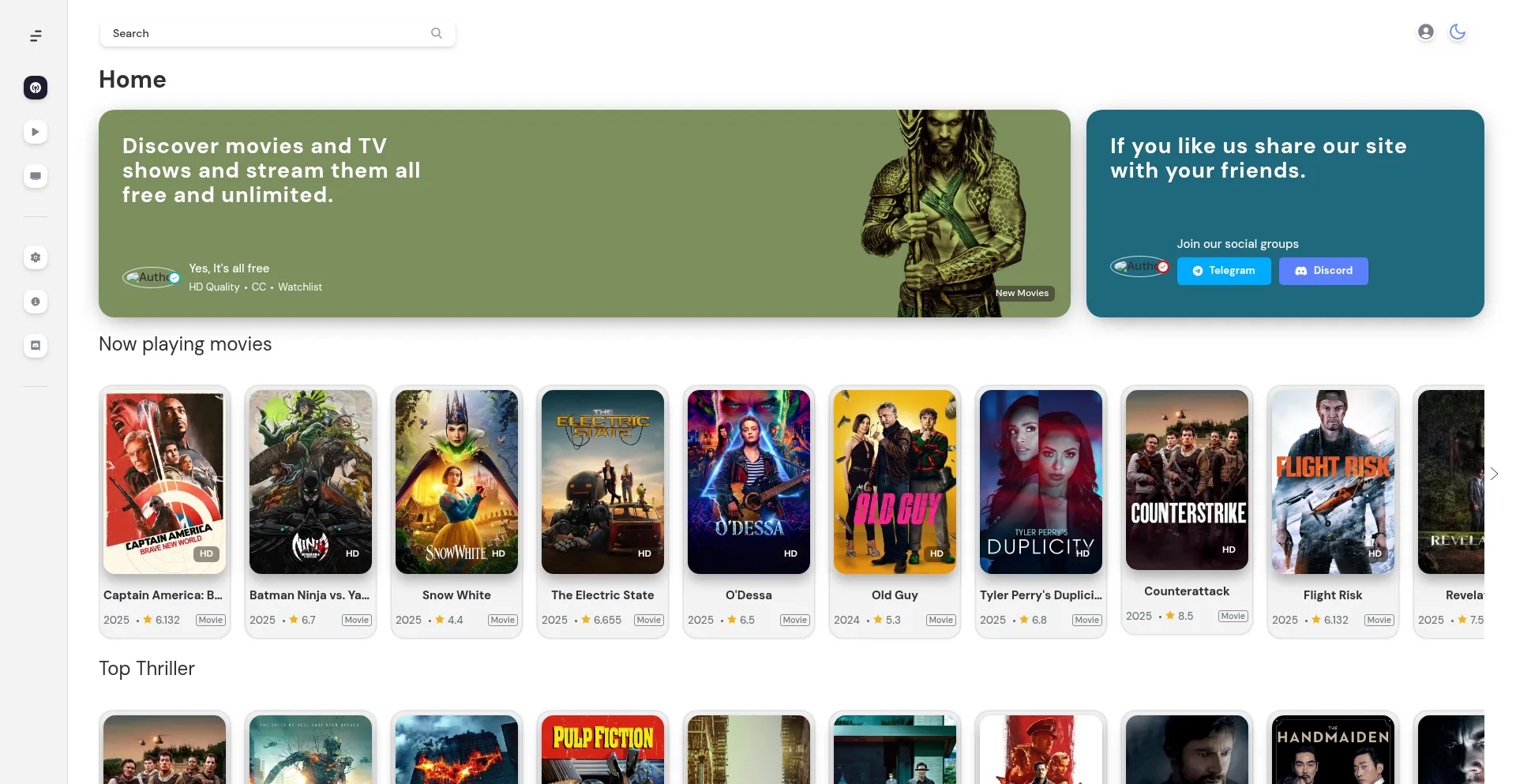This screenshot has width=1516, height=784.
Task: Focus the Search input field
Action: click(277, 33)
